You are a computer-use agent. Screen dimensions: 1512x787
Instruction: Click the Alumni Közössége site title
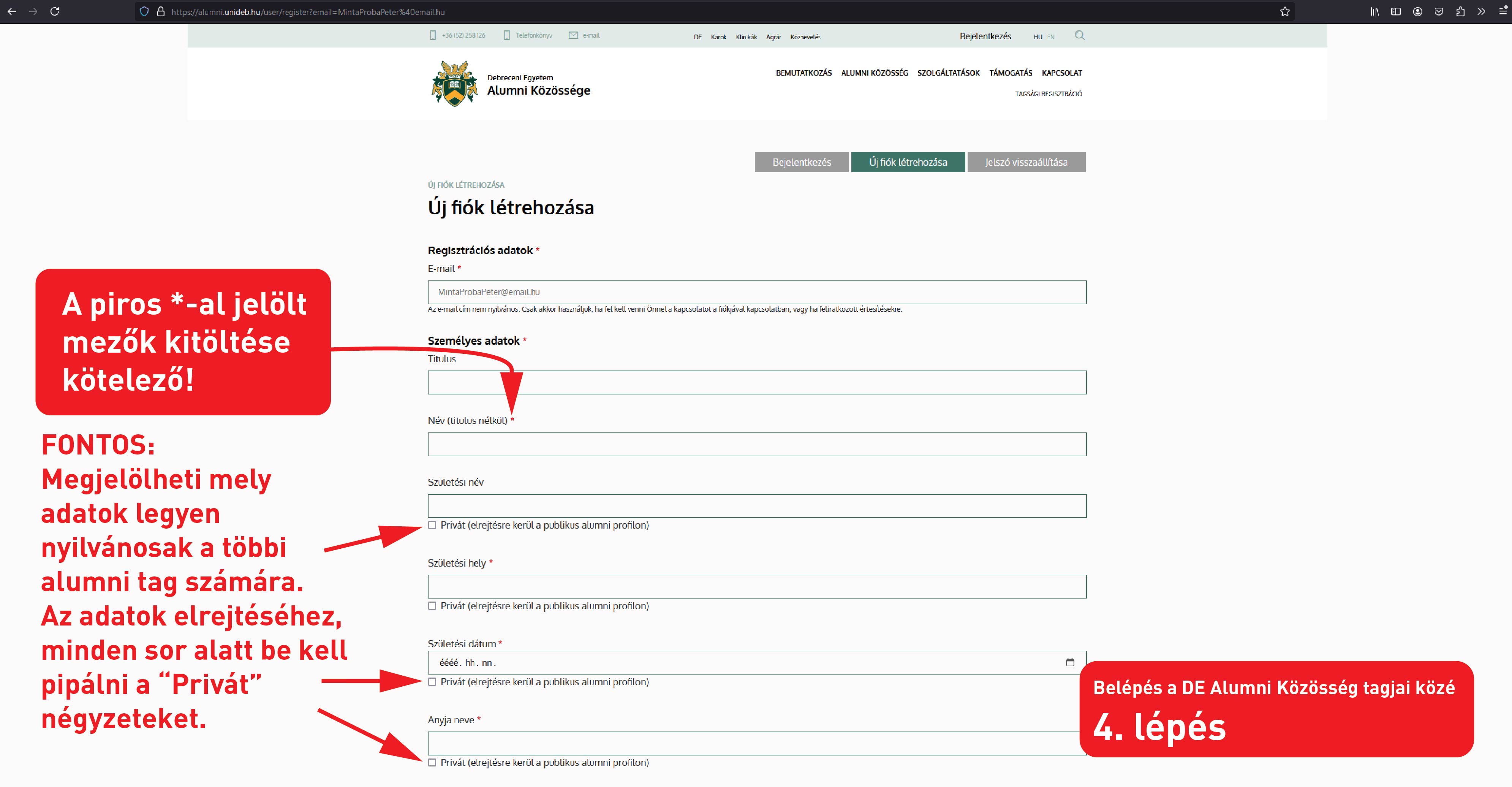(x=538, y=90)
